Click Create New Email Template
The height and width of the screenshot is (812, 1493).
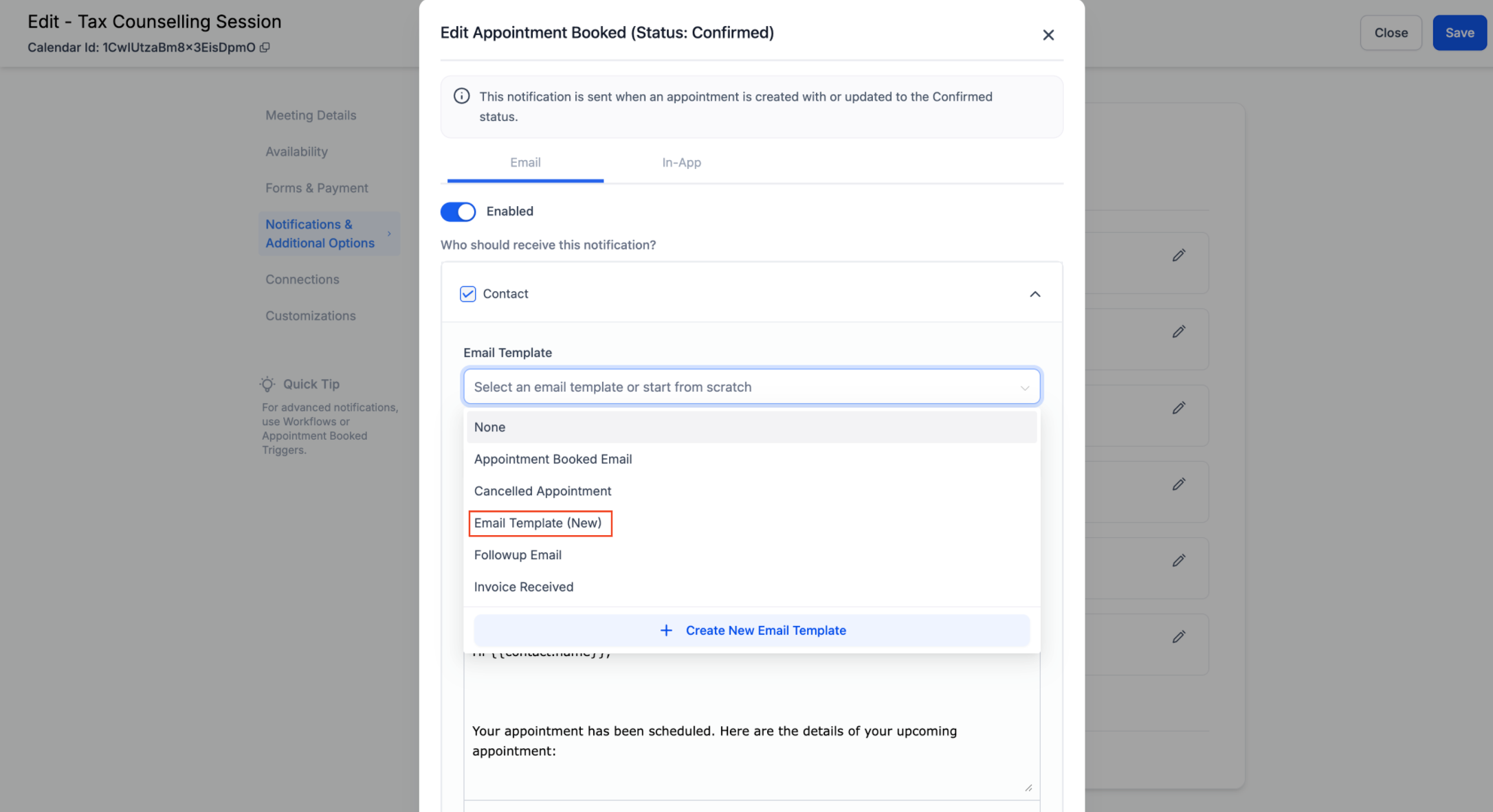click(765, 631)
